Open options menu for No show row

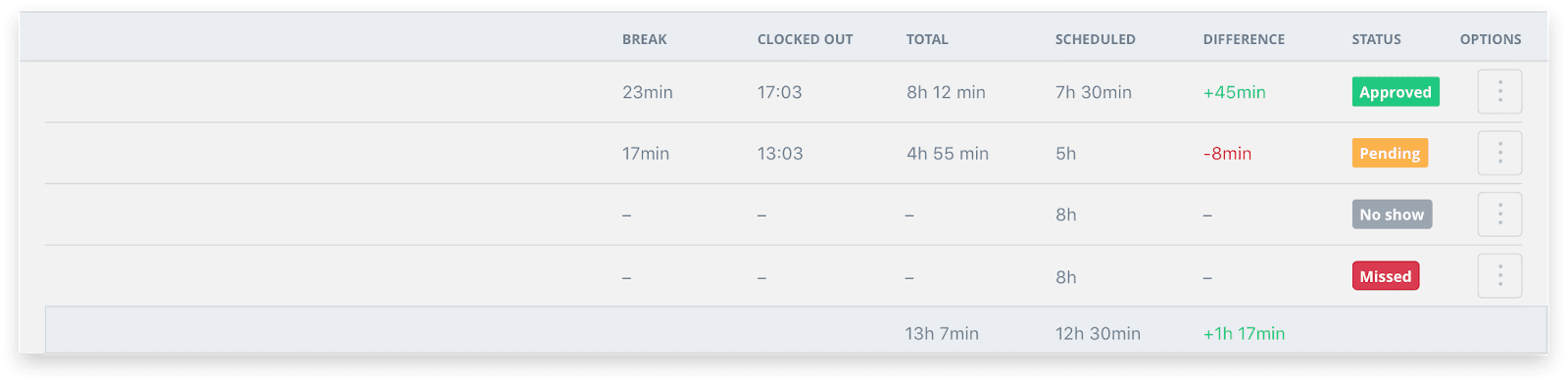tap(1499, 215)
